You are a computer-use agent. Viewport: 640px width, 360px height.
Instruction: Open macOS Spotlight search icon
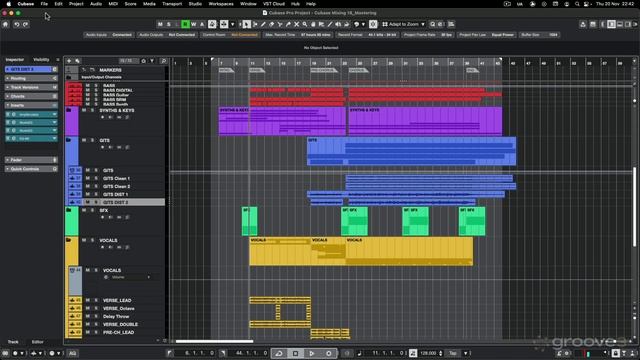(577, 4)
